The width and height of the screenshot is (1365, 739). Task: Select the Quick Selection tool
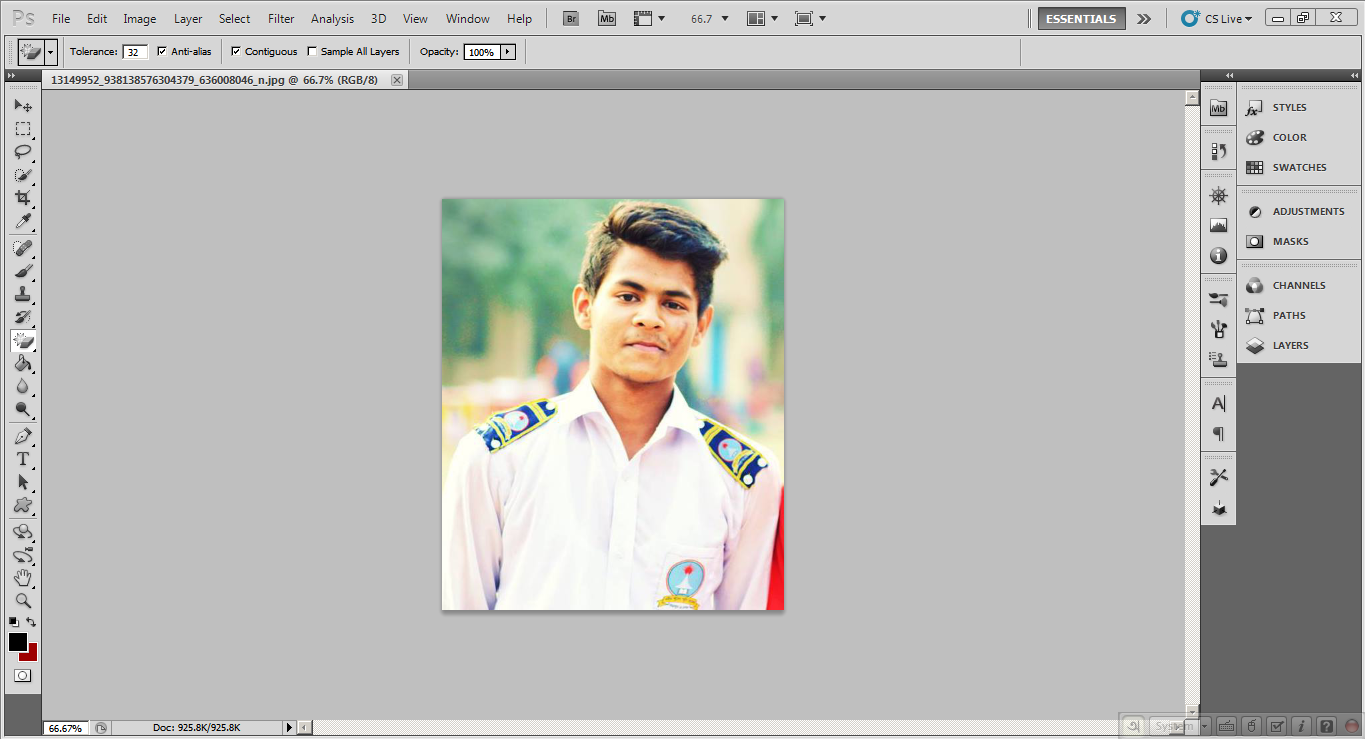(x=23, y=175)
